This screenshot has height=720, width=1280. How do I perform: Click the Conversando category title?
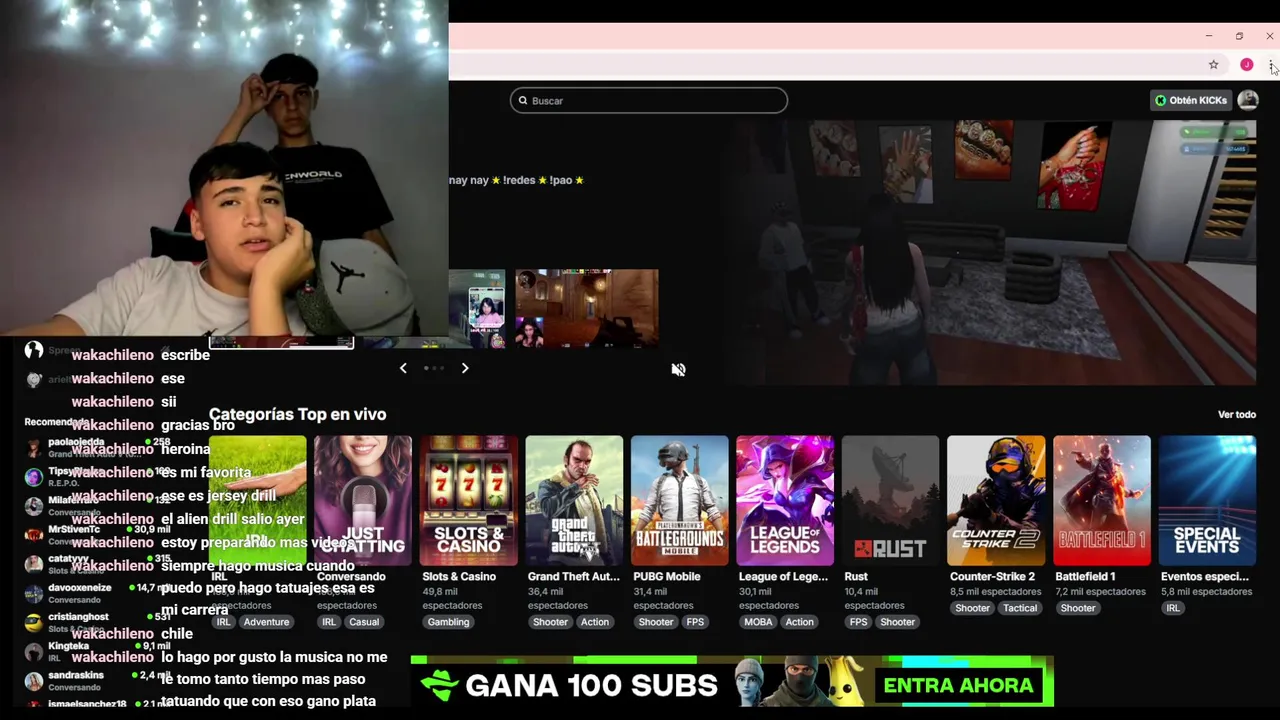point(351,577)
